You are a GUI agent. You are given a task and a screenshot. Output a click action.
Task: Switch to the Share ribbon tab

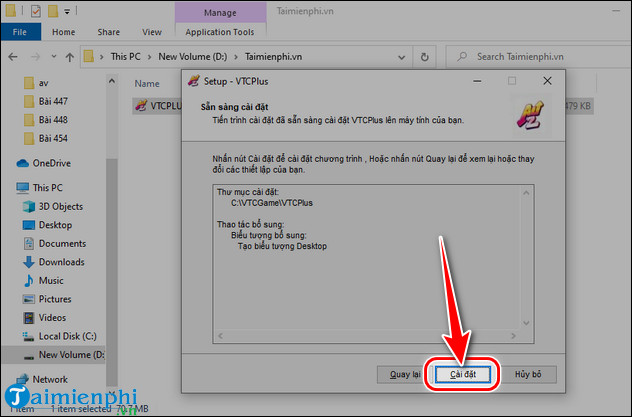tap(108, 32)
